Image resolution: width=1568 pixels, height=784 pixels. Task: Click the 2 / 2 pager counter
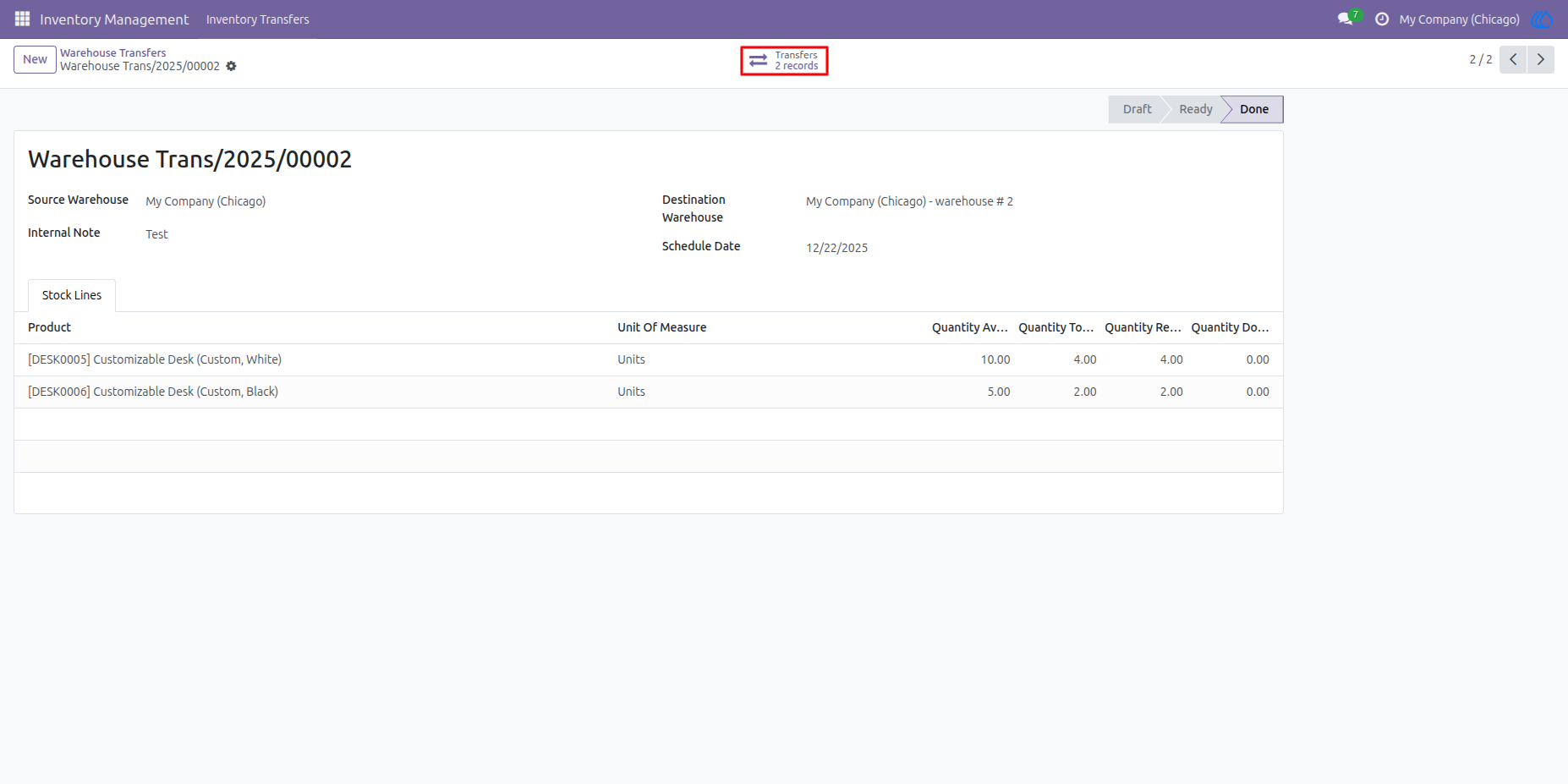coord(1480,59)
